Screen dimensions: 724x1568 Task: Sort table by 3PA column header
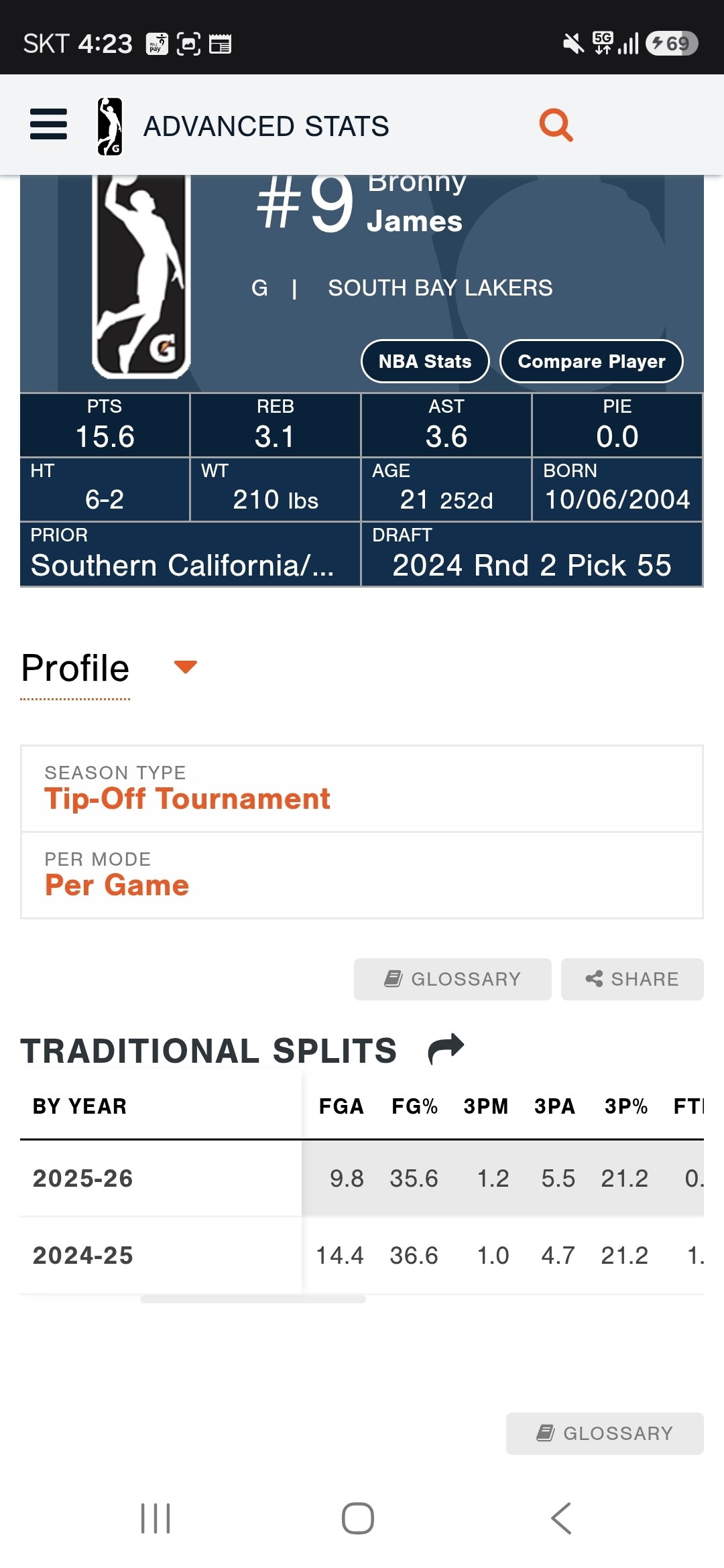coord(554,1106)
